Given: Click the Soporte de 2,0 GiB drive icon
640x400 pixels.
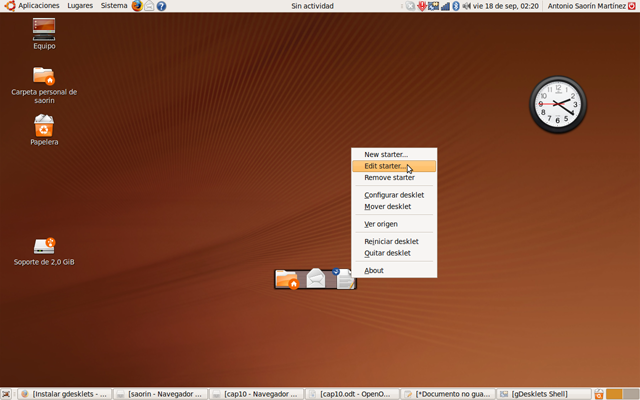Looking at the screenshot, I should point(44,245).
